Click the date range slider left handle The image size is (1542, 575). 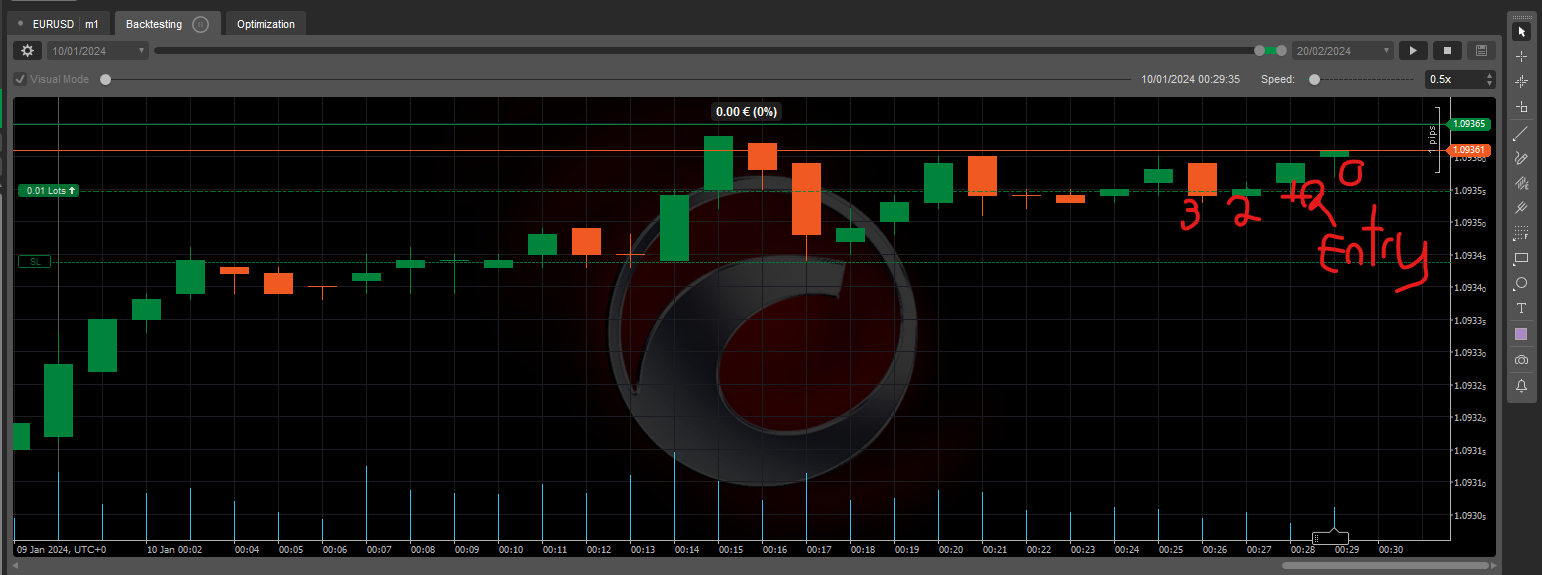pyautogui.click(x=1260, y=50)
